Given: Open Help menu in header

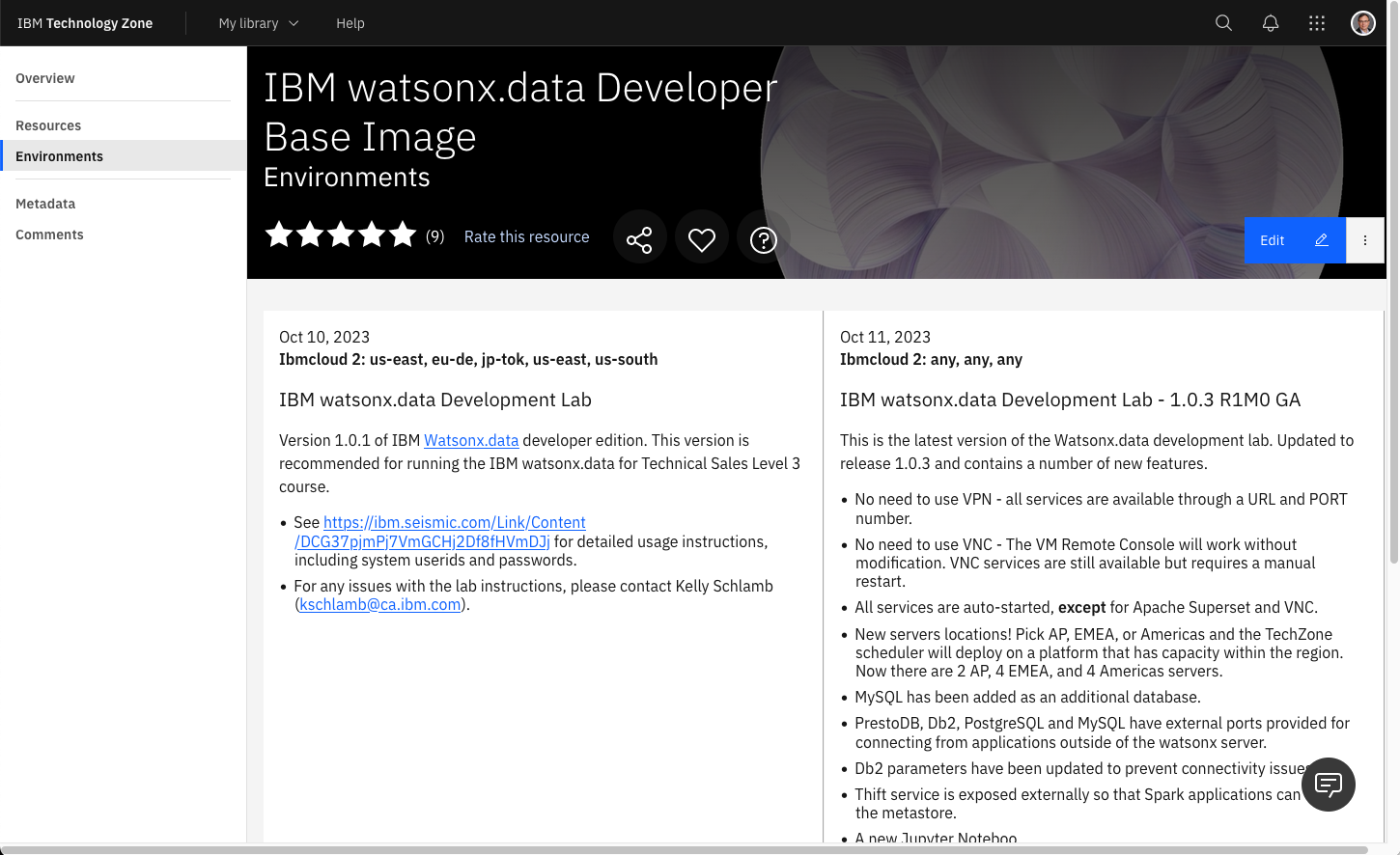Looking at the screenshot, I should click(x=350, y=23).
